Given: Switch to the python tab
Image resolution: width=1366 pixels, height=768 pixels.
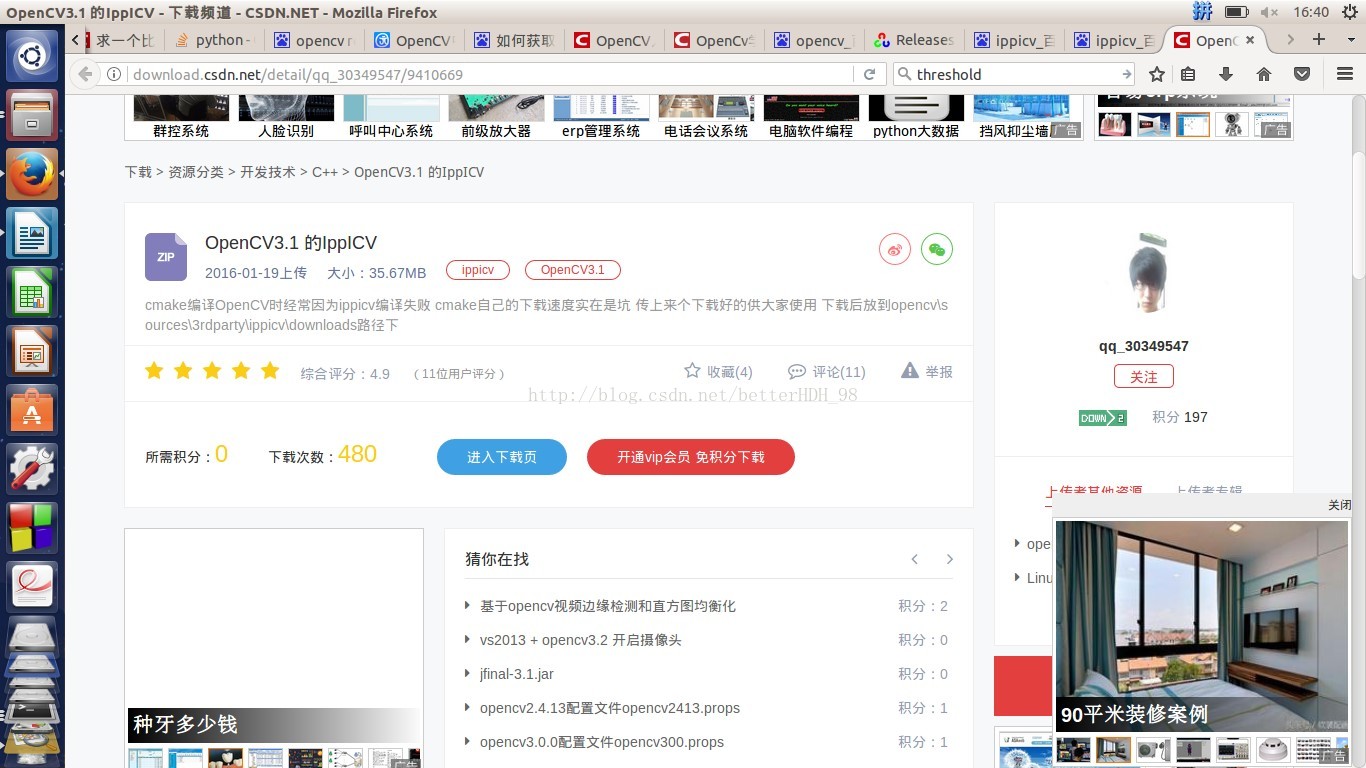Looking at the screenshot, I should (213, 40).
